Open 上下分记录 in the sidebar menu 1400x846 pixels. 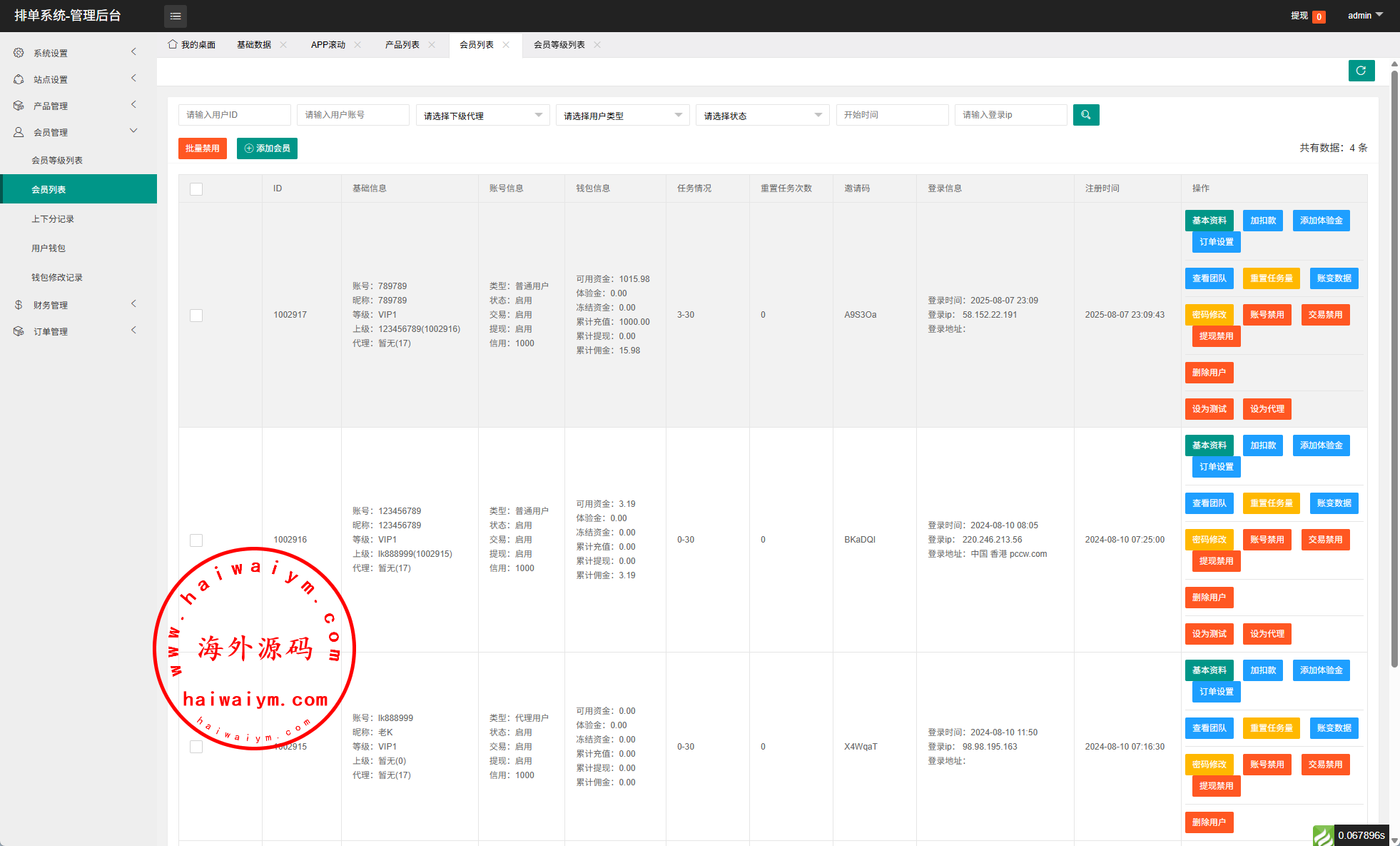53,219
